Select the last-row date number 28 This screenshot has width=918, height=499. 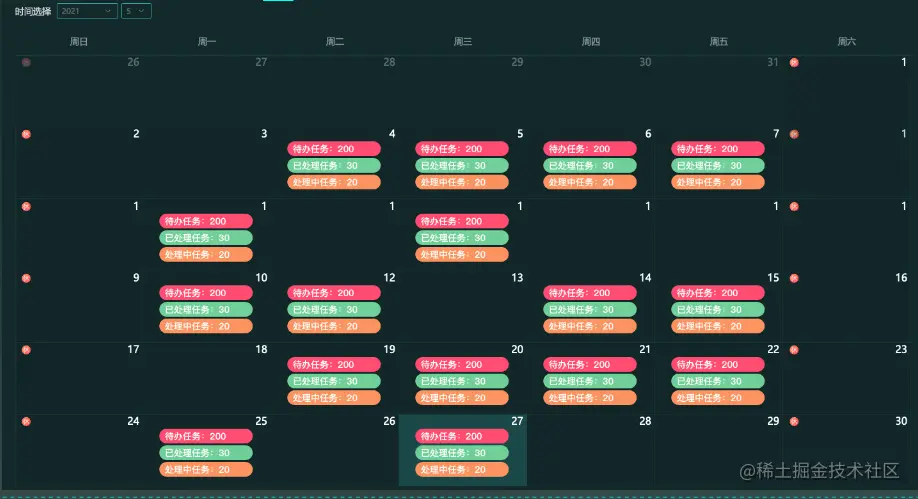[645, 421]
